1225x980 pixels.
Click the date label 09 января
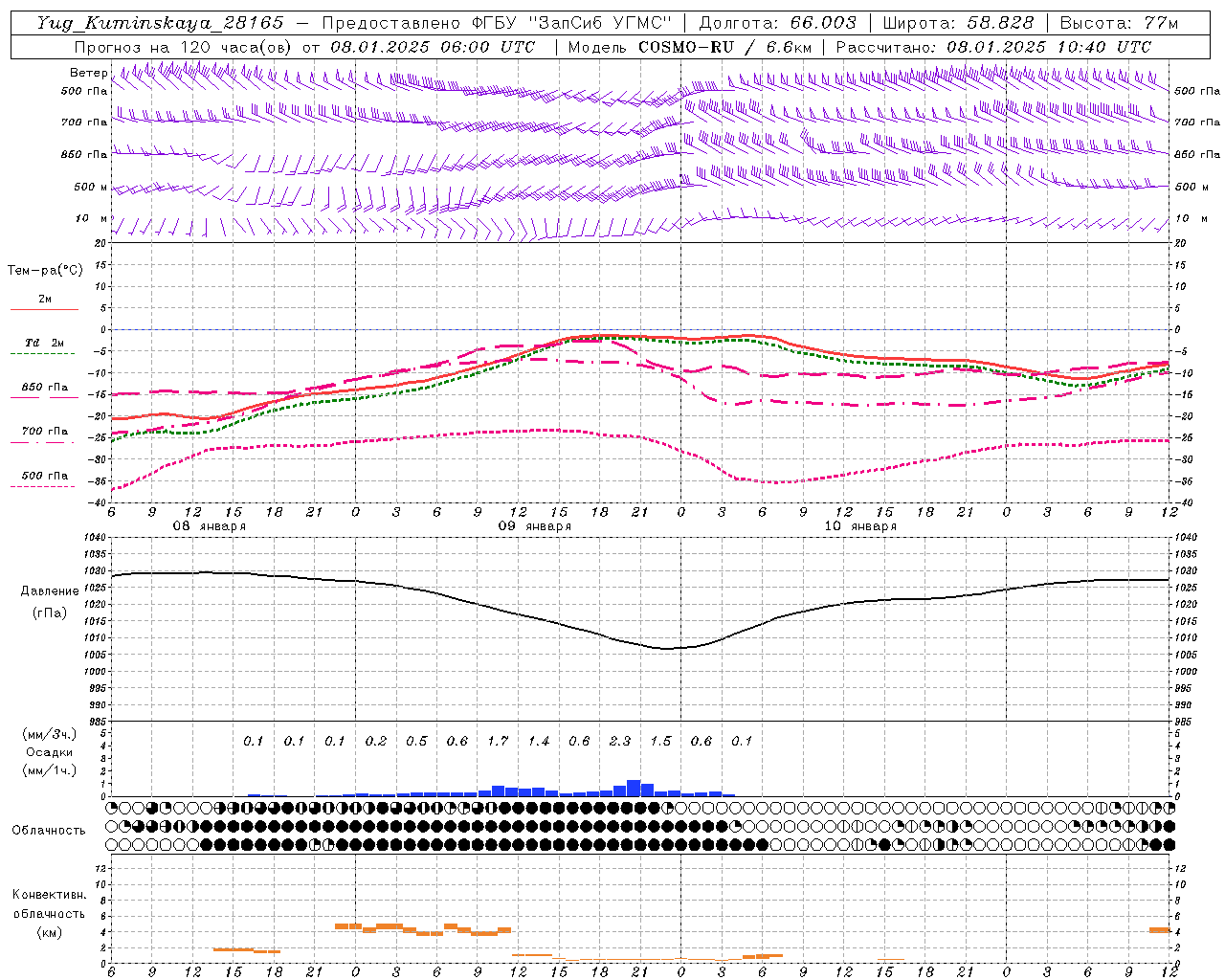(x=535, y=526)
